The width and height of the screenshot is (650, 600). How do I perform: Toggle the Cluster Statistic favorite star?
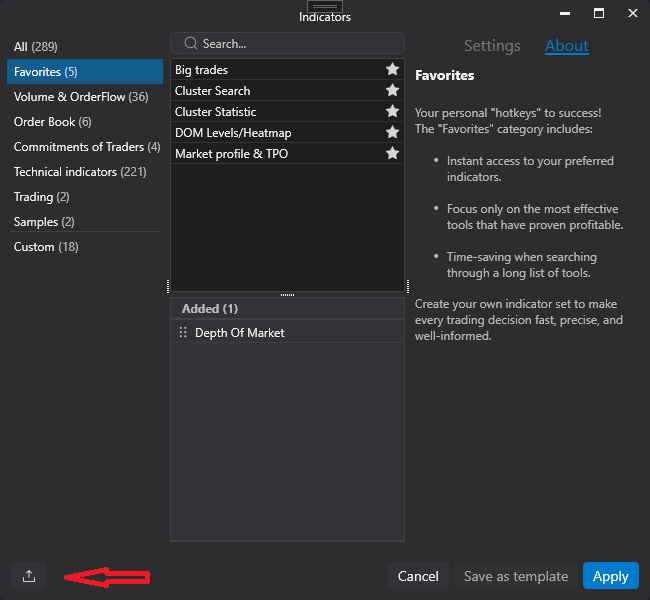pos(392,111)
